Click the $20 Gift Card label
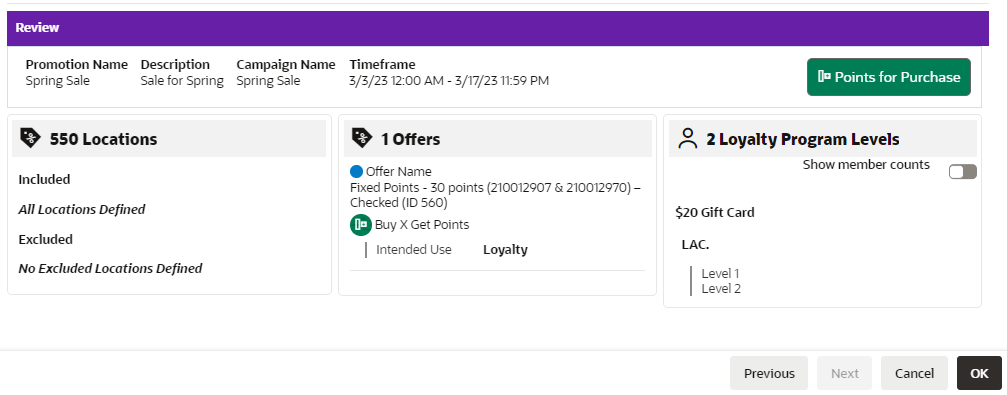 point(715,212)
